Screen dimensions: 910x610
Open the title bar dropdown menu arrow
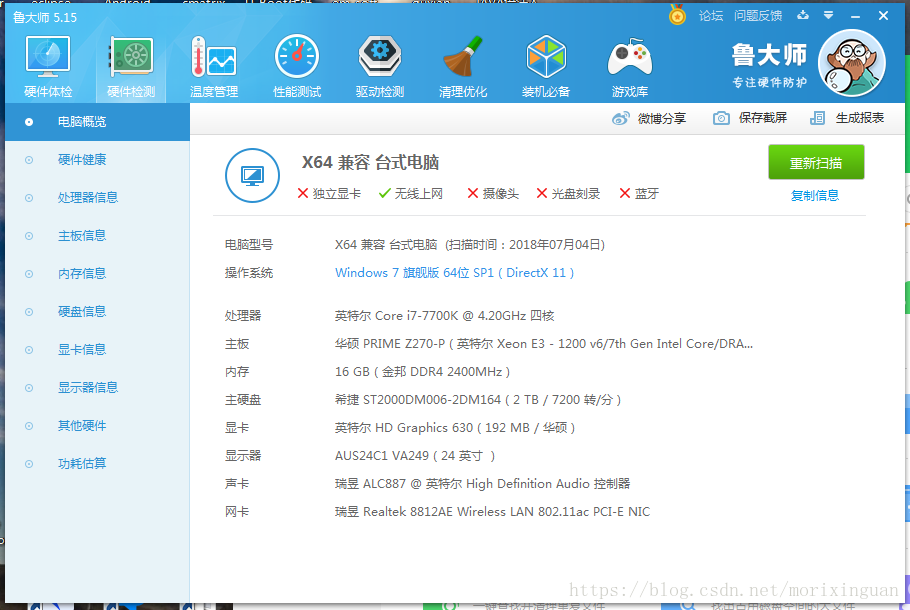(829, 15)
